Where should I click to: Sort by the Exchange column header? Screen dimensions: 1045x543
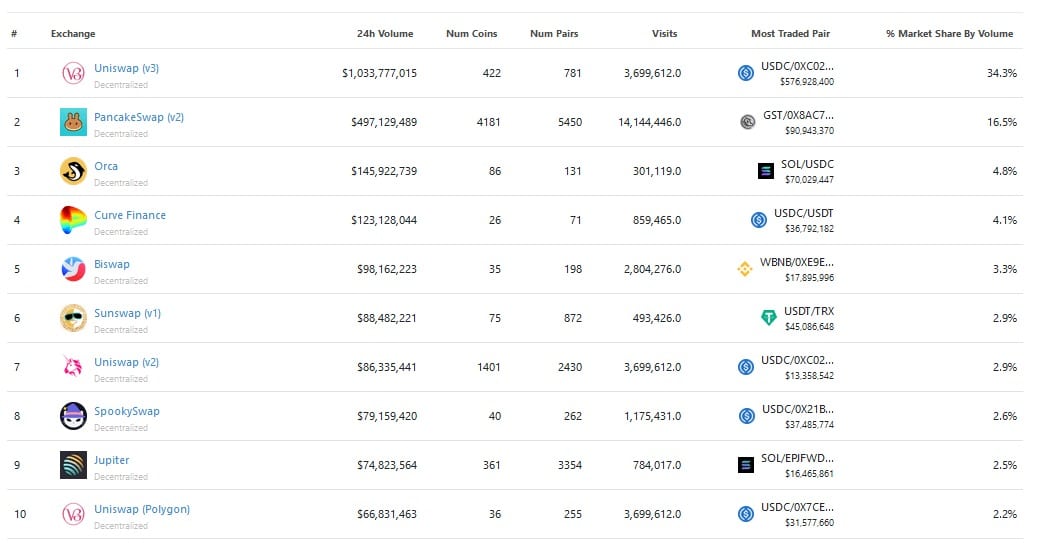click(x=73, y=33)
